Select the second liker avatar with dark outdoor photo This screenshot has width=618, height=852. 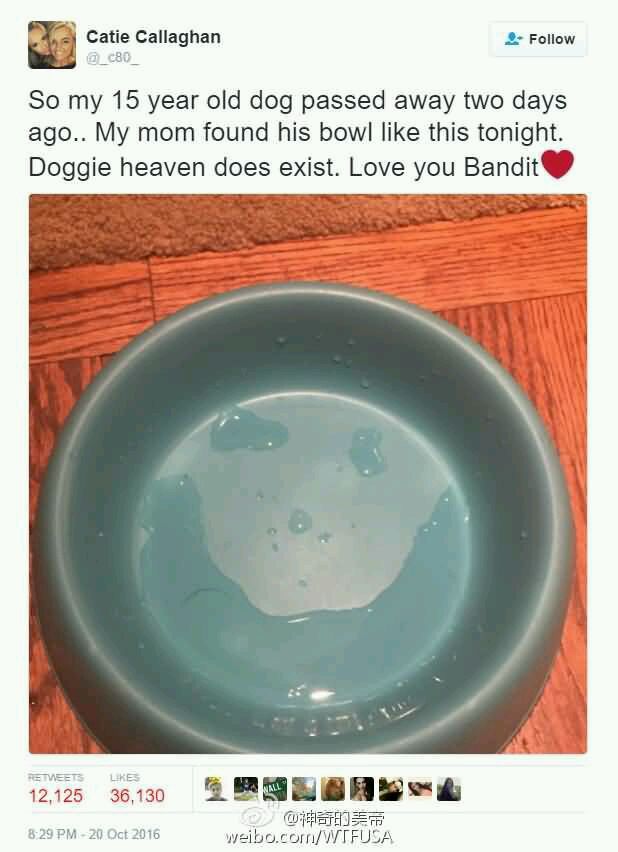(246, 789)
